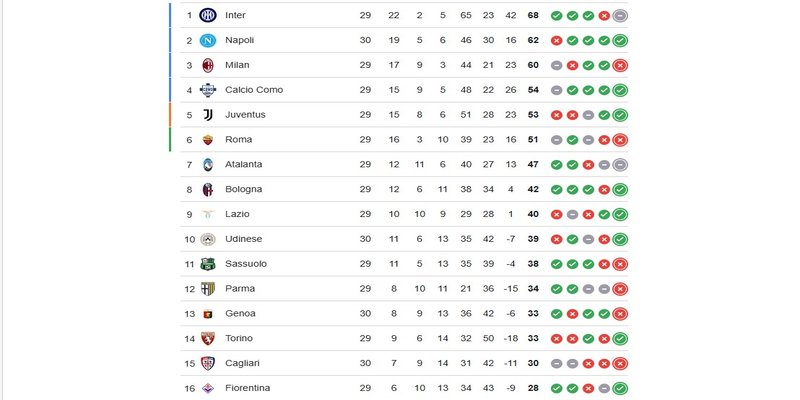
Task: Click the red loss icon in Inter's form
Action: 604,16
